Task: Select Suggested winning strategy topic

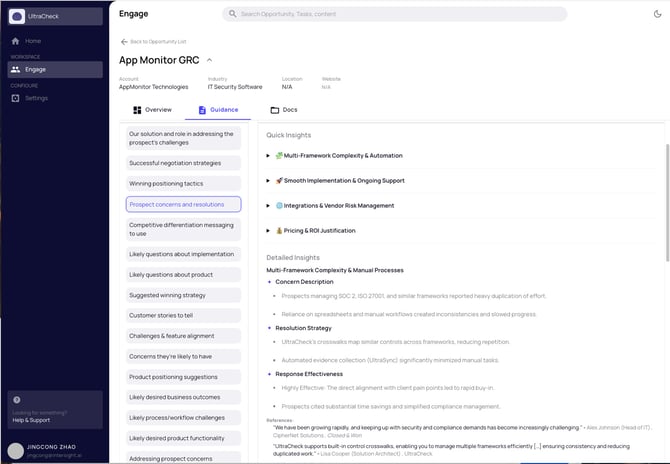Action: pyautogui.click(x=183, y=295)
